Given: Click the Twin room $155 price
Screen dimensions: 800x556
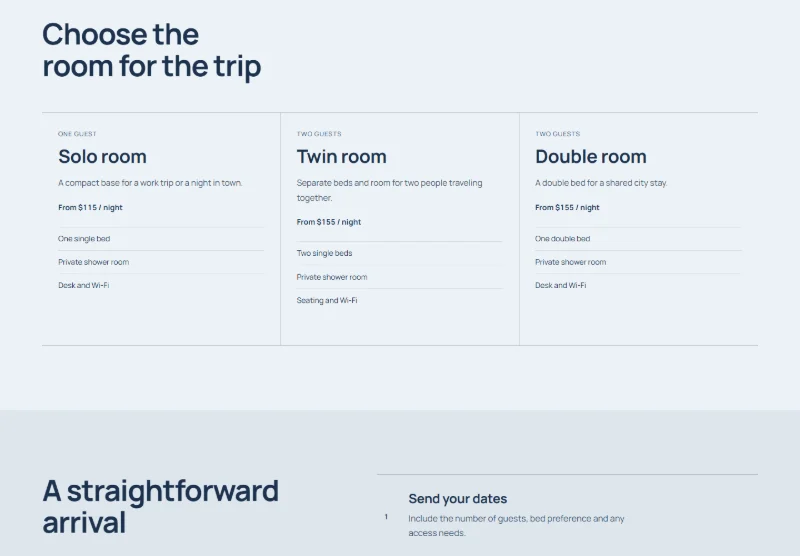Looking at the screenshot, I should pos(329,222).
